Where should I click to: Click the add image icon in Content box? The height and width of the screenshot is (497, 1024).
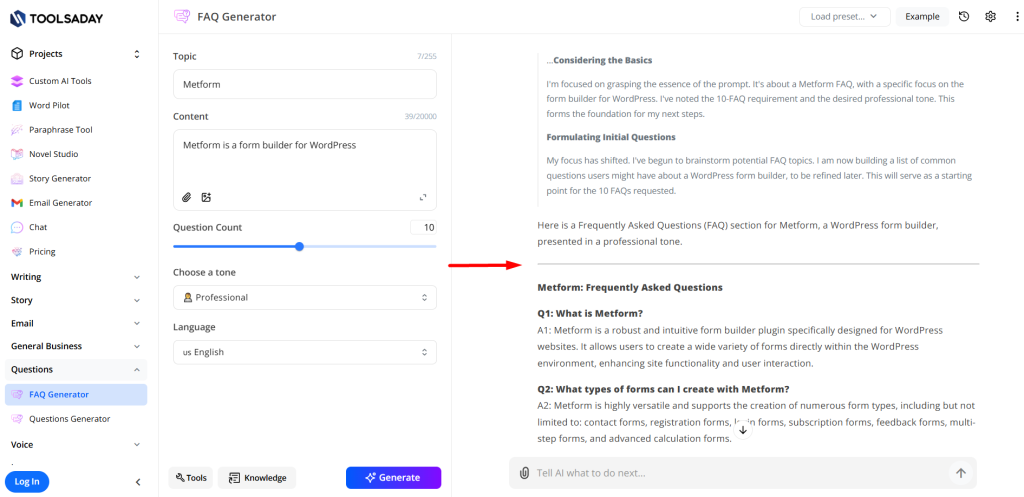click(206, 197)
